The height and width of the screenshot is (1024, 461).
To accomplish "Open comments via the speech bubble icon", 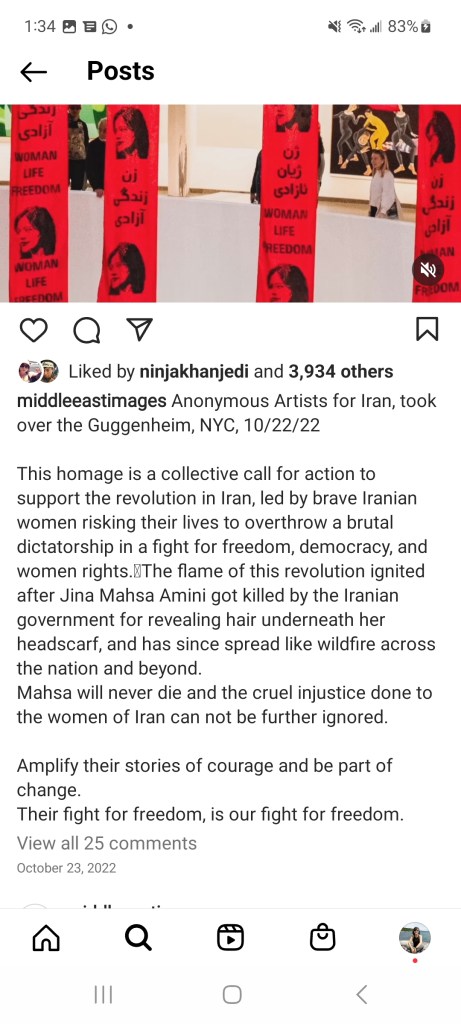I will coord(86,330).
